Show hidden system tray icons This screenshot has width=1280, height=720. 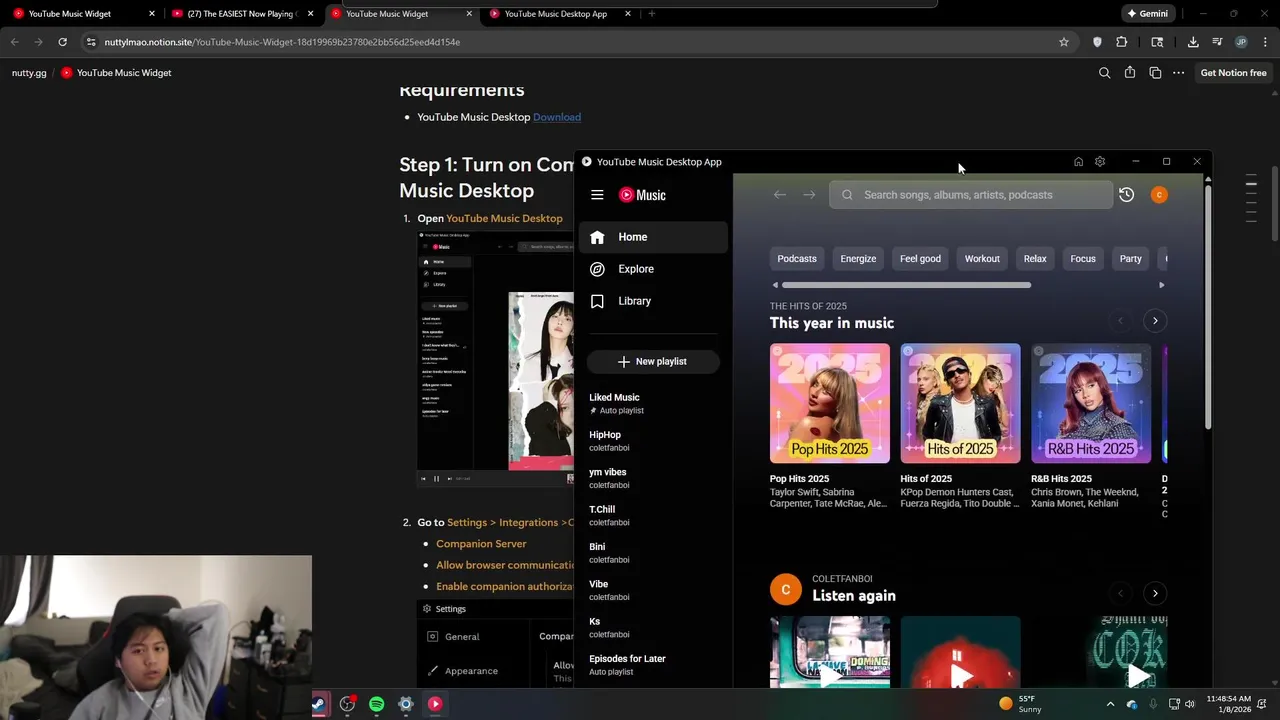(1110, 704)
